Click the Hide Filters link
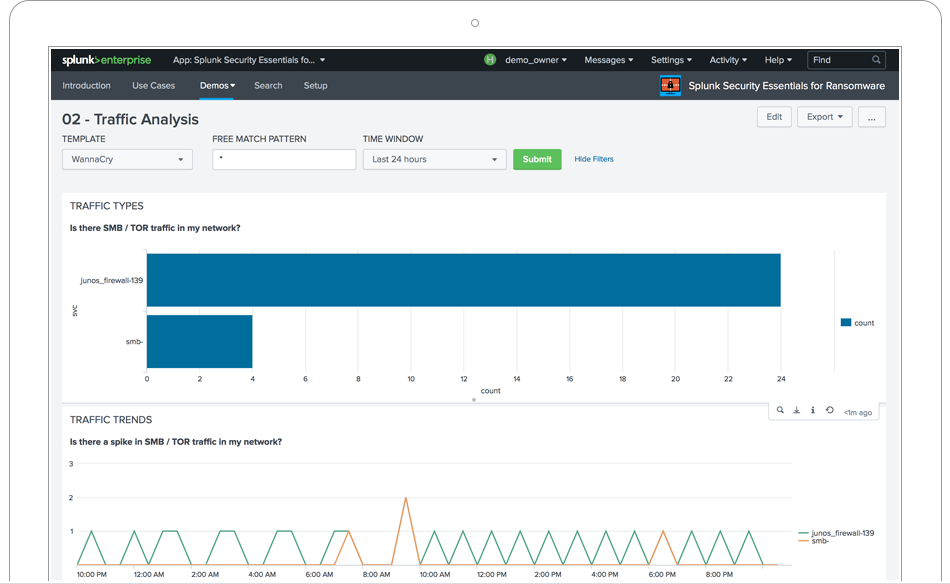Viewport: 950px width, 584px height. tap(594, 159)
